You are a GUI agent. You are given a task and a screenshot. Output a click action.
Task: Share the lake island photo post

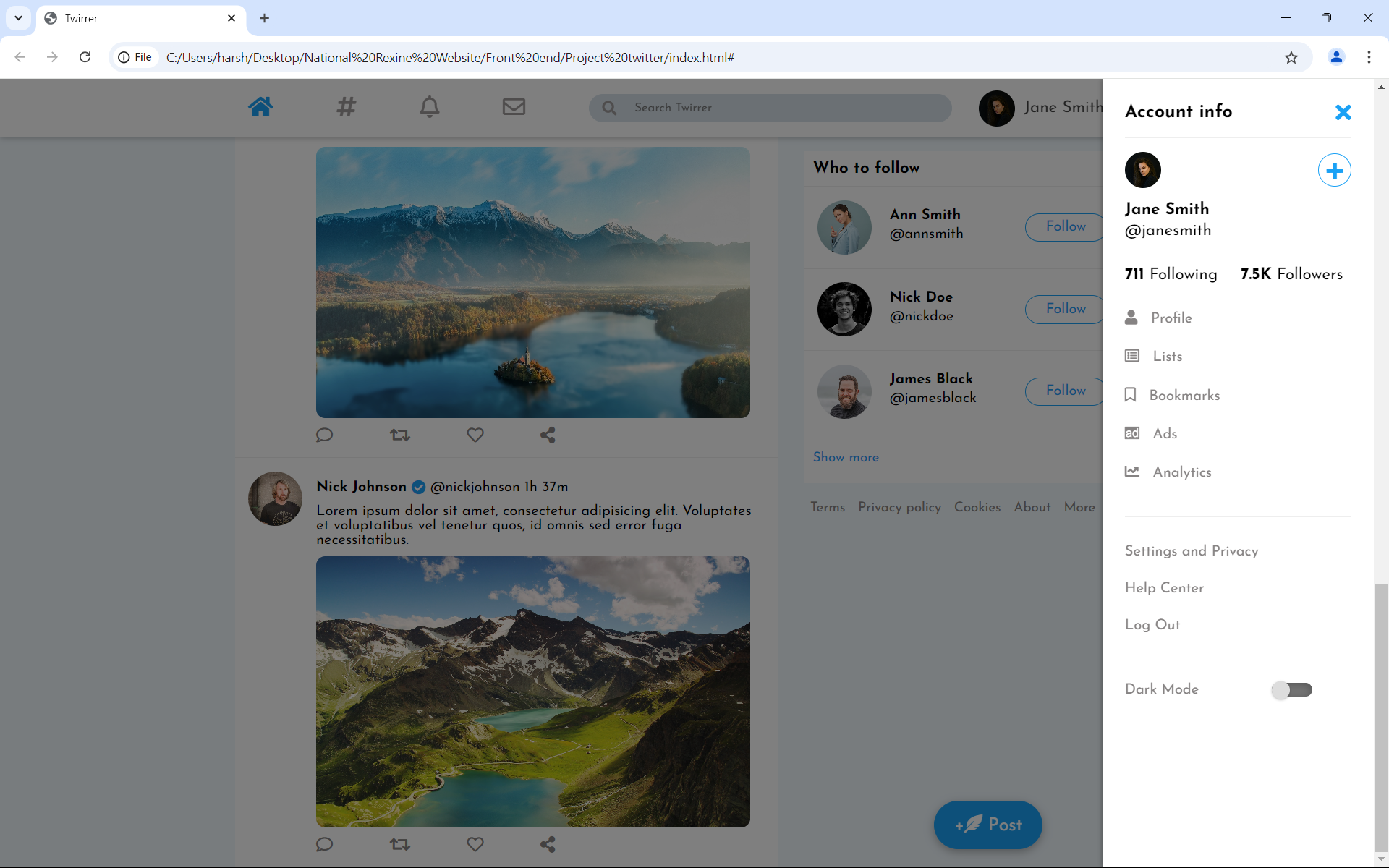click(x=548, y=435)
